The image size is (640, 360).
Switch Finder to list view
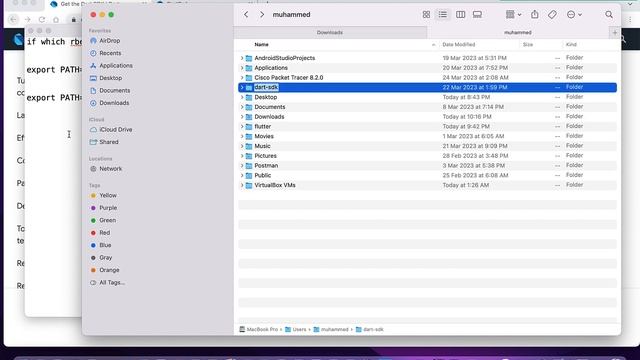pyautogui.click(x=443, y=15)
